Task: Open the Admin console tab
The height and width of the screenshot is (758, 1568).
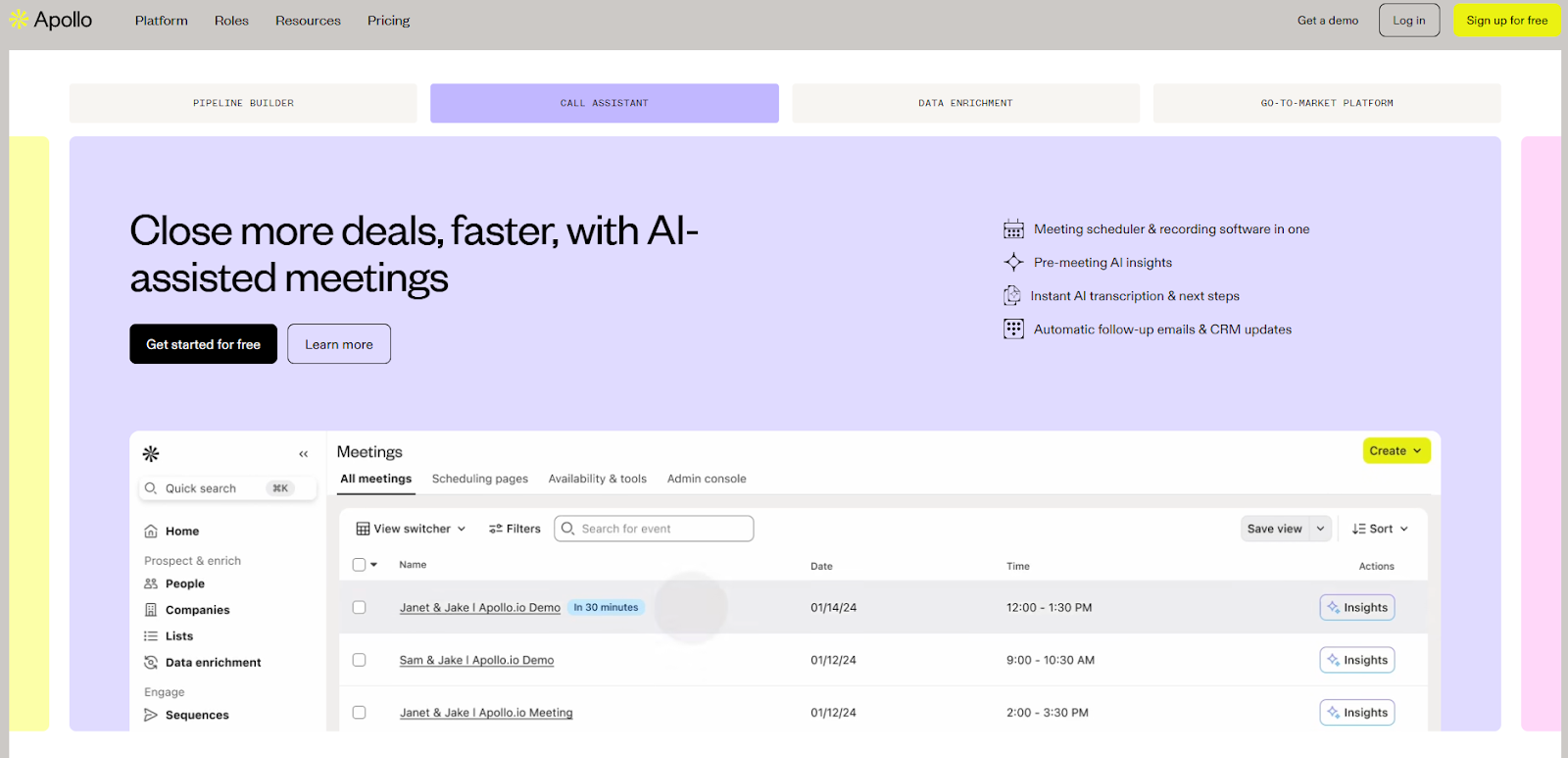Action: pos(707,479)
